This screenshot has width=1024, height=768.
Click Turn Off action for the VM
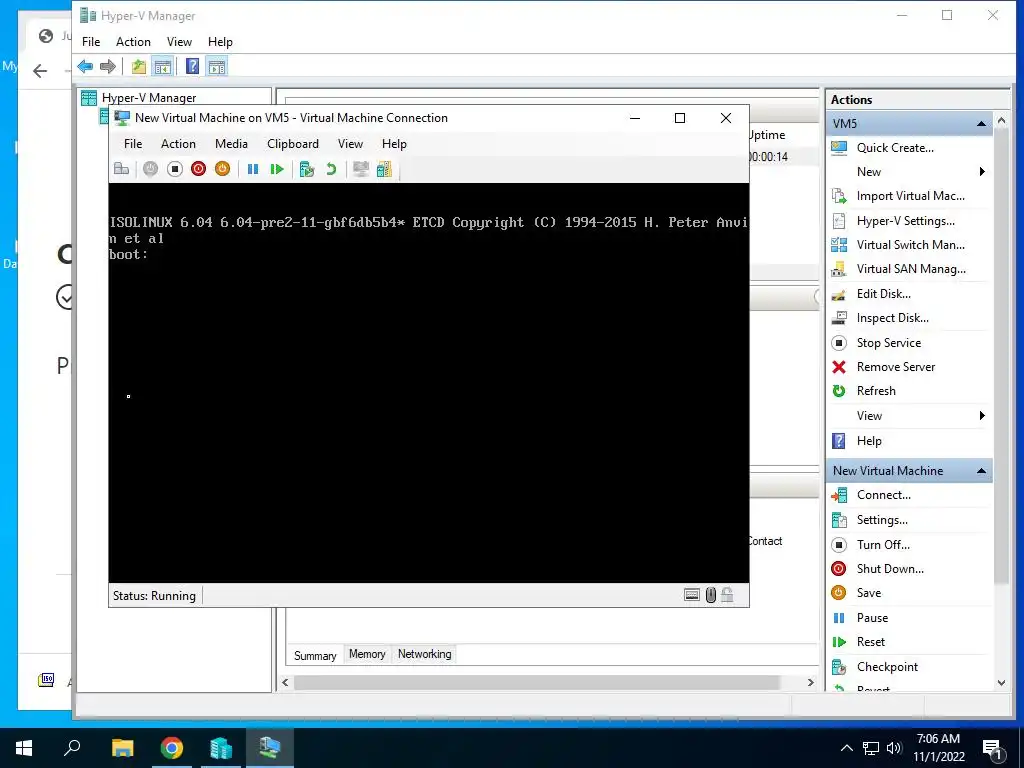pyautogui.click(x=883, y=545)
